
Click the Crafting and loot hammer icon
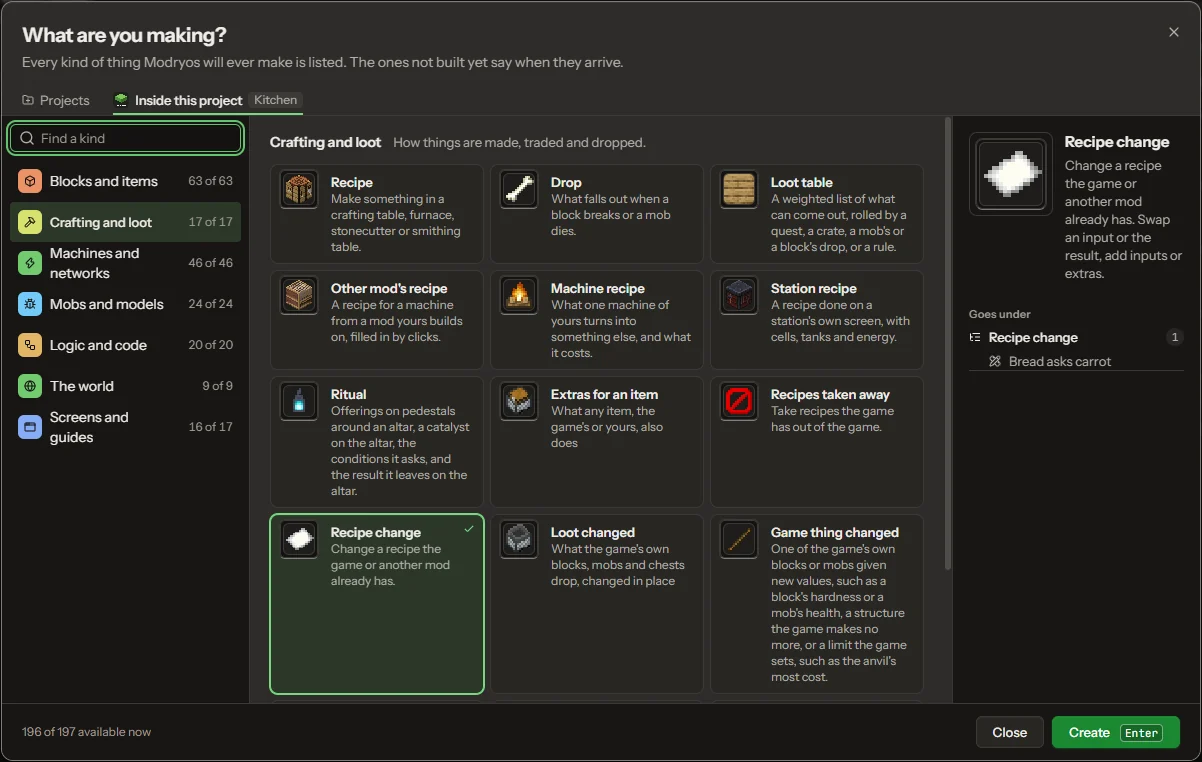pyautogui.click(x=30, y=222)
